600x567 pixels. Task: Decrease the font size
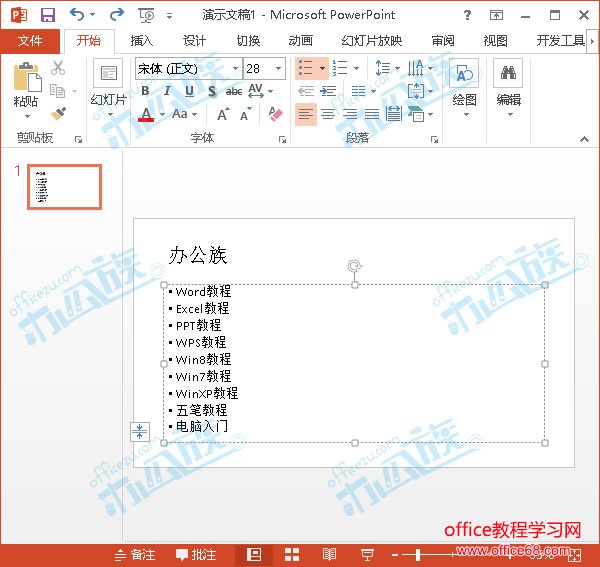pos(246,114)
